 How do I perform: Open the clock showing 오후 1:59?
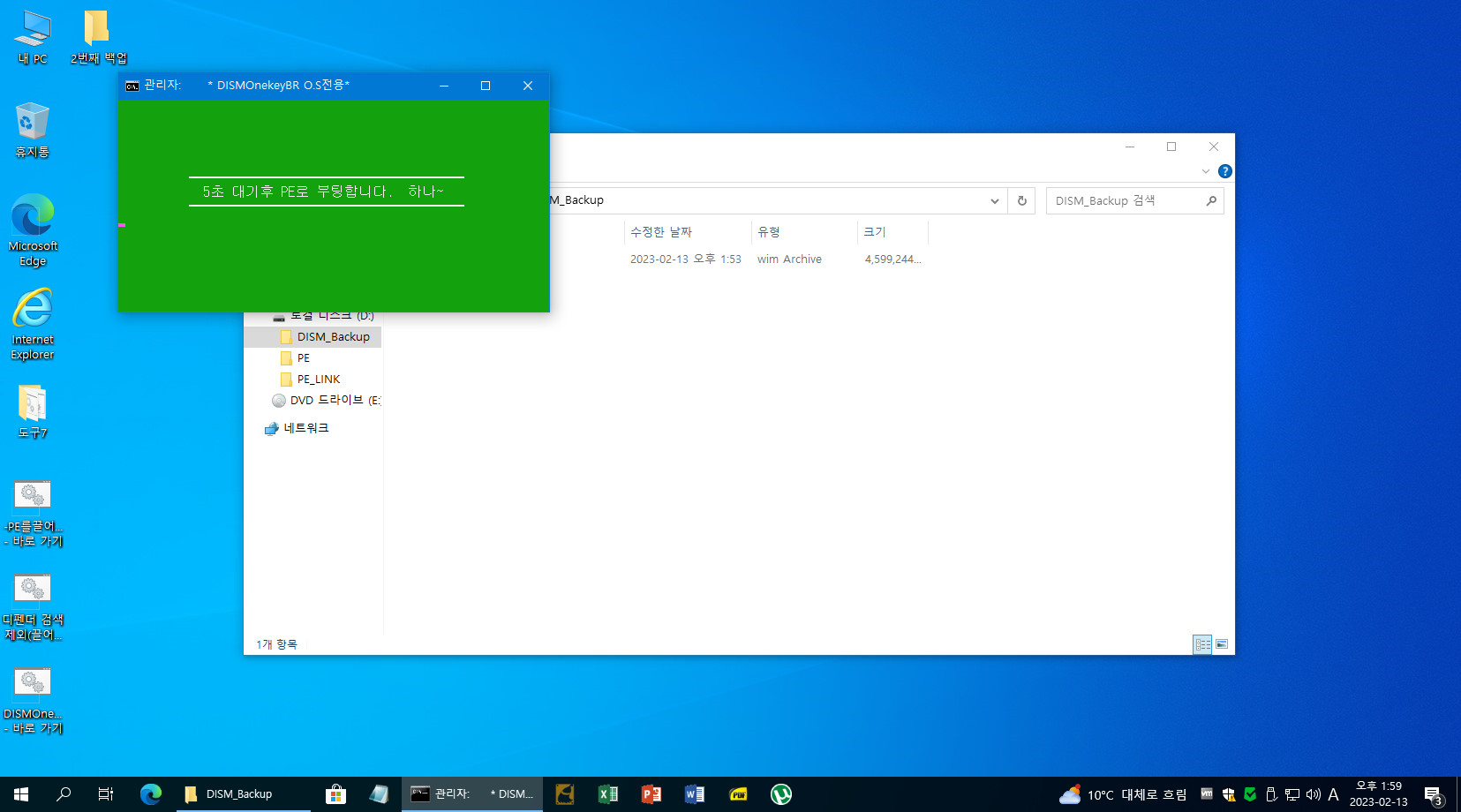point(1378,794)
